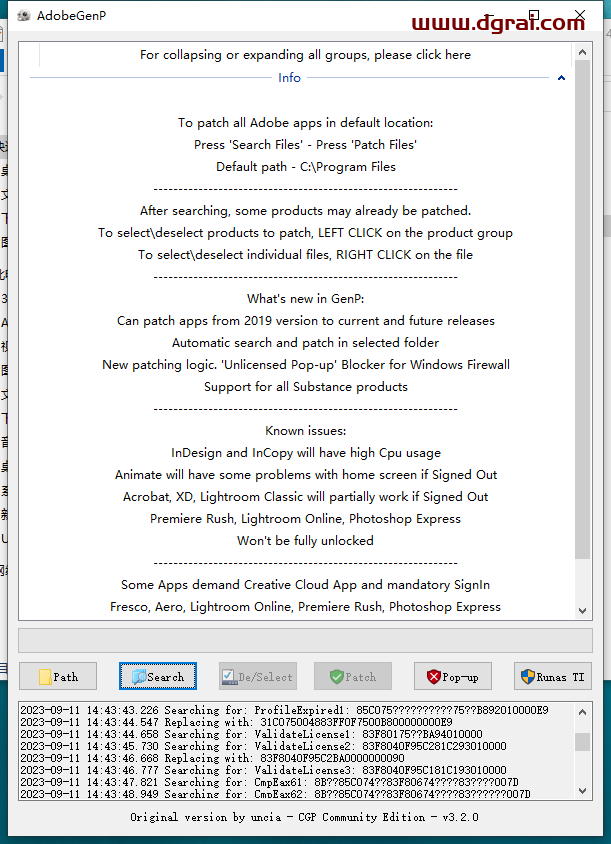Click 'Acrobat, XD, Lightroom Classic' line
Screen dimensions: 611x844
click(x=305, y=497)
